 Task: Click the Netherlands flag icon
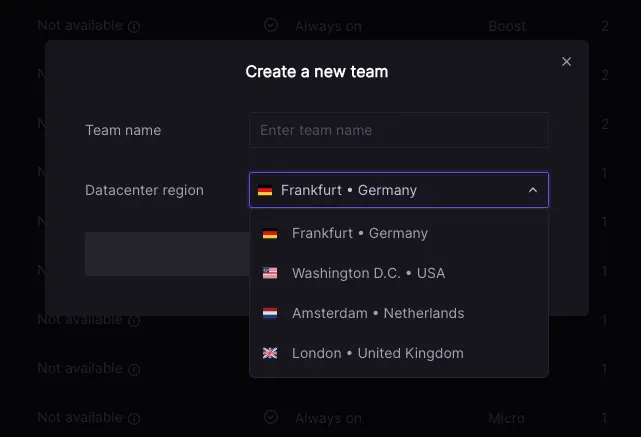pyautogui.click(x=270, y=313)
